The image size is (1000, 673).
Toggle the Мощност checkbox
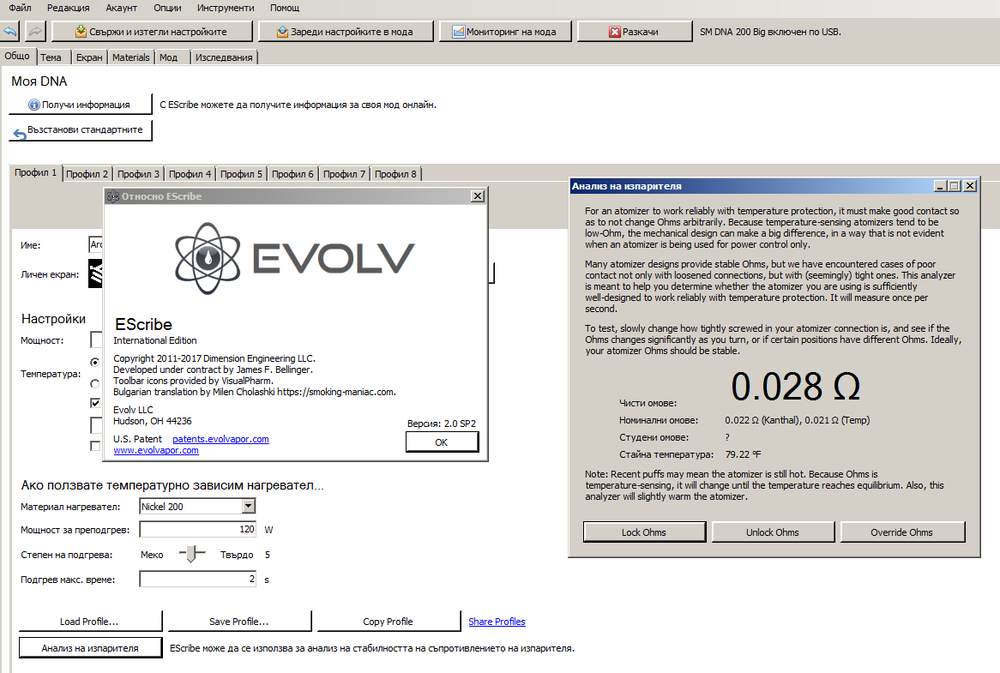(96, 339)
